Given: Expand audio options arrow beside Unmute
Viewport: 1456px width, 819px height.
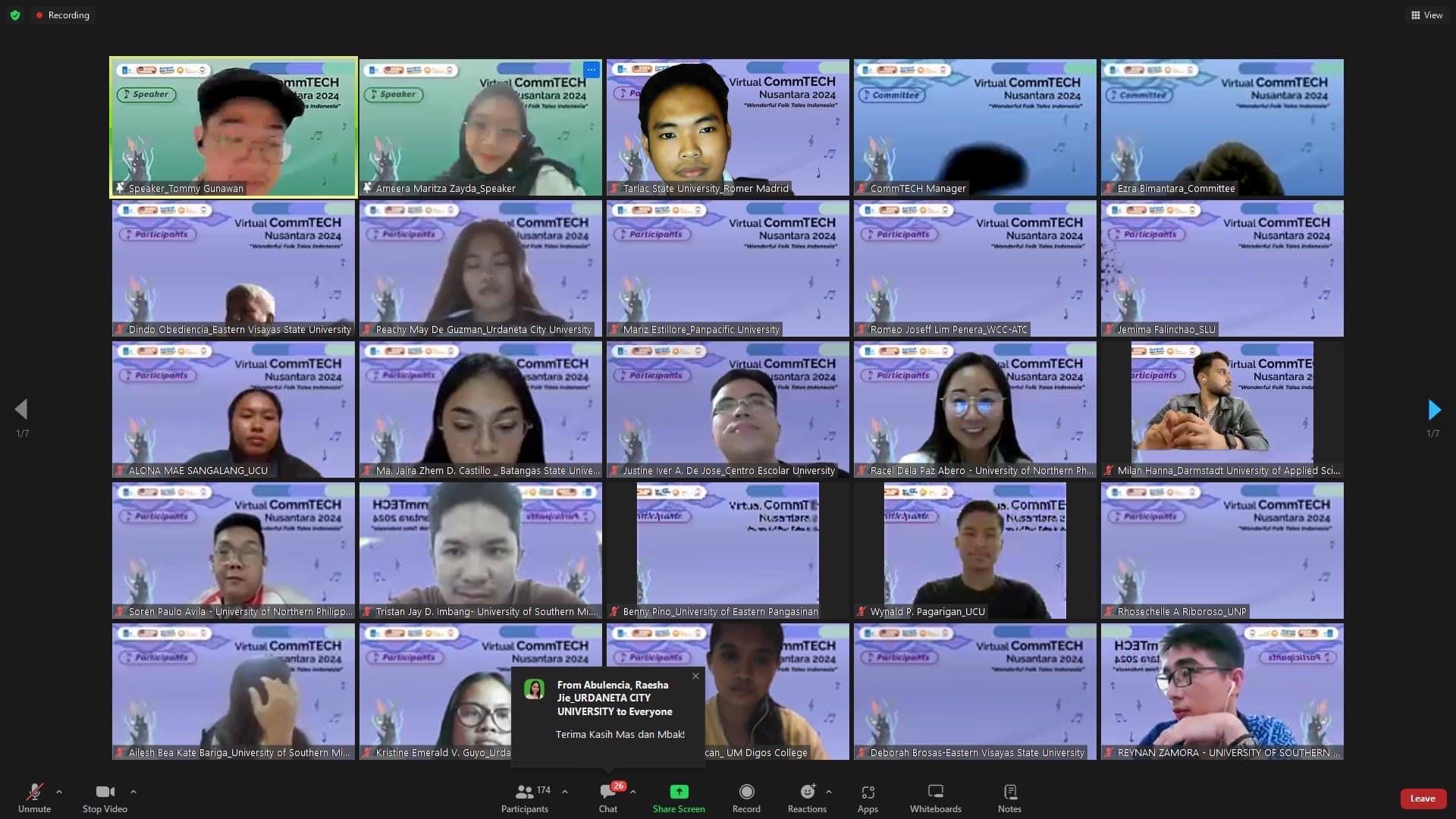Looking at the screenshot, I should pos(59,792).
